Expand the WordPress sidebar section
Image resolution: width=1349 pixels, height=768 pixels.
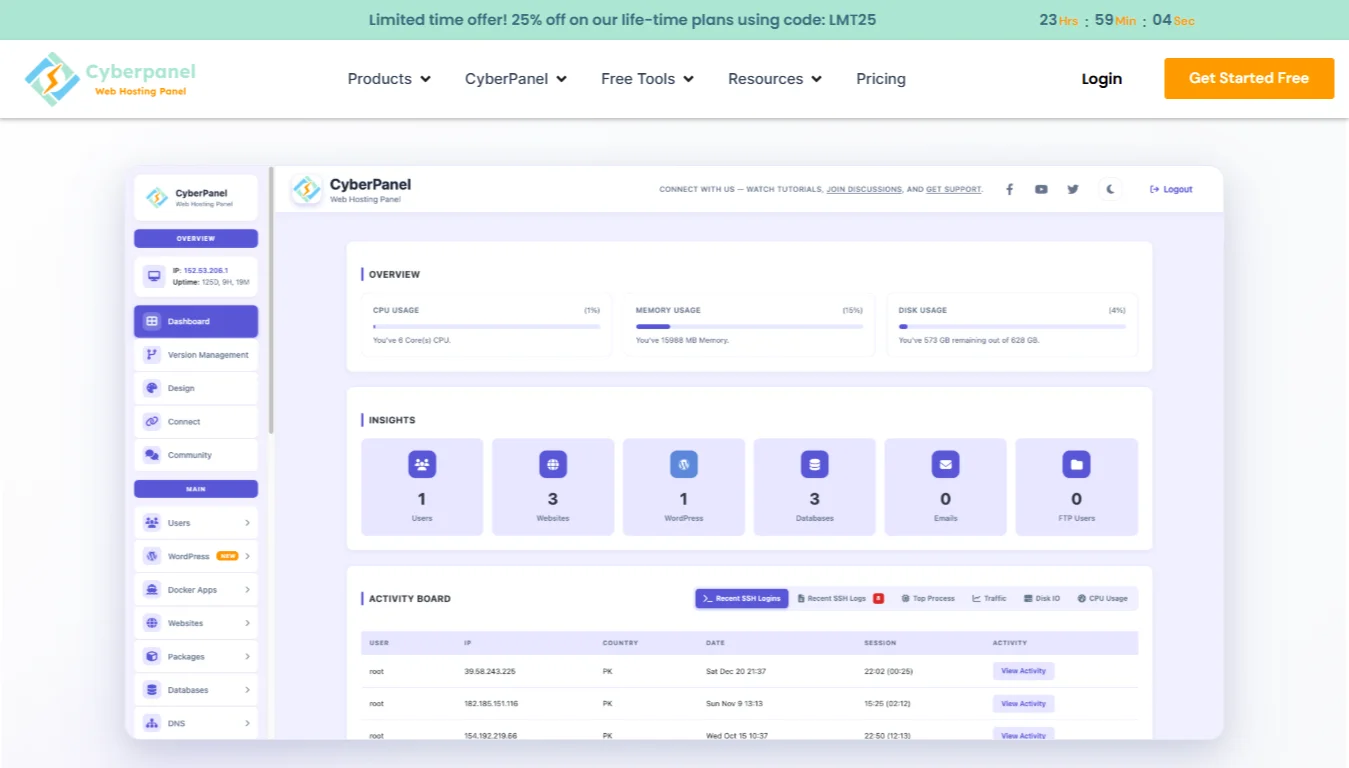(196, 556)
